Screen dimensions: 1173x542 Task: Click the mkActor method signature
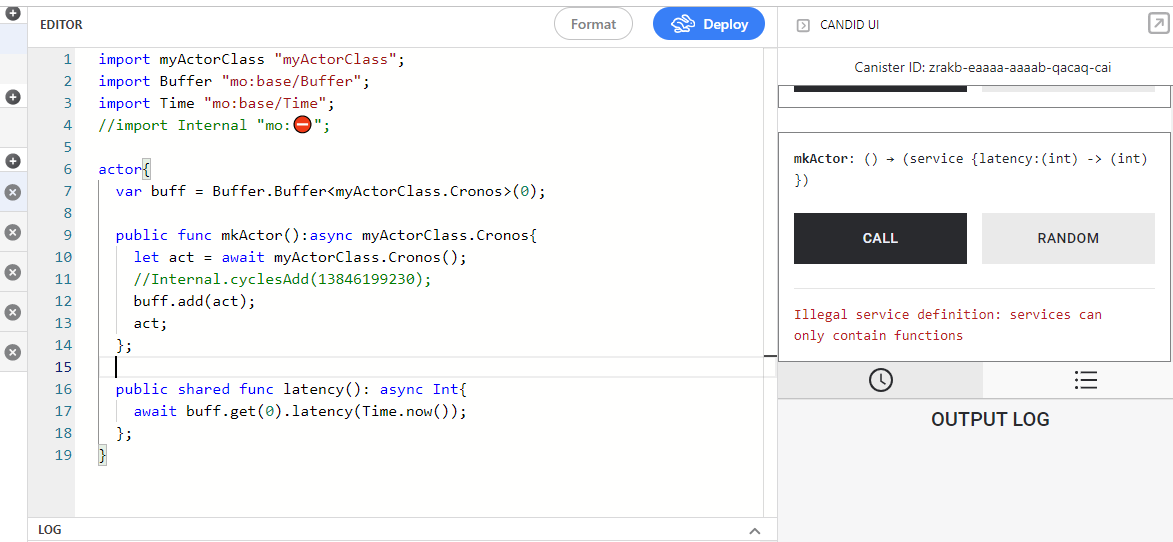(970, 170)
